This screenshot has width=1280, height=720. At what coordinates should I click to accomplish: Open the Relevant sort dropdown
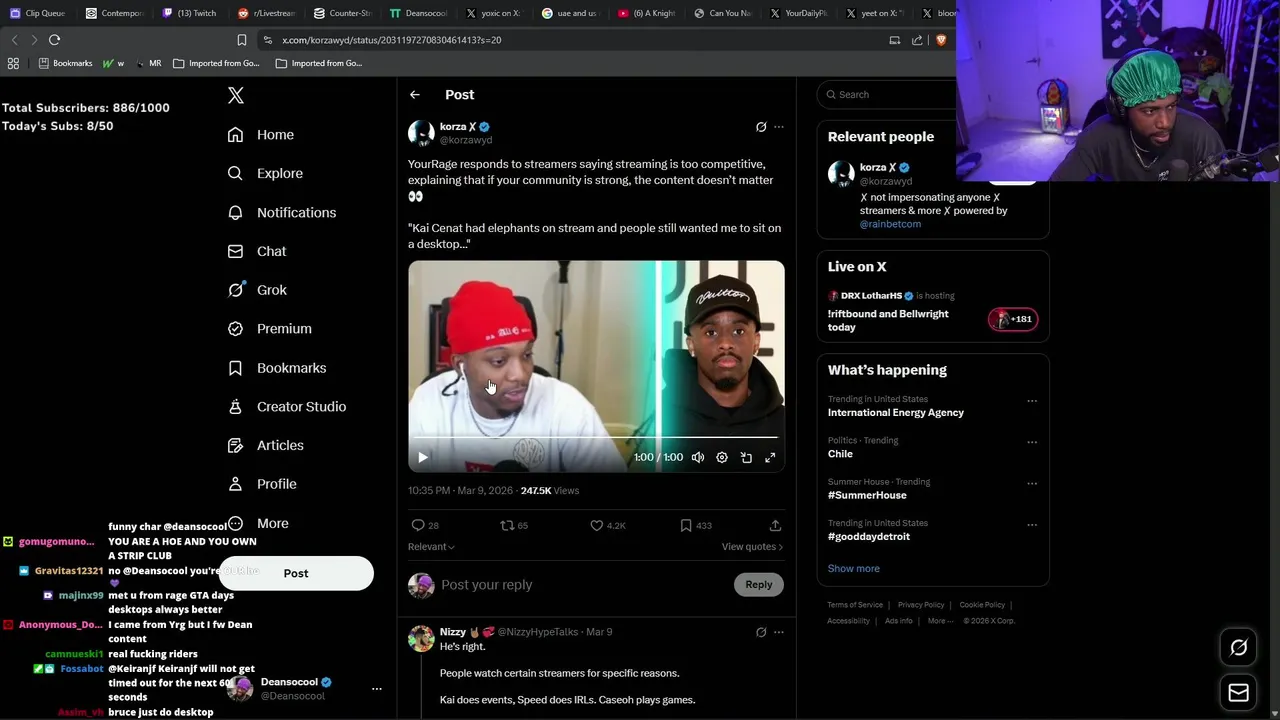[431, 547]
